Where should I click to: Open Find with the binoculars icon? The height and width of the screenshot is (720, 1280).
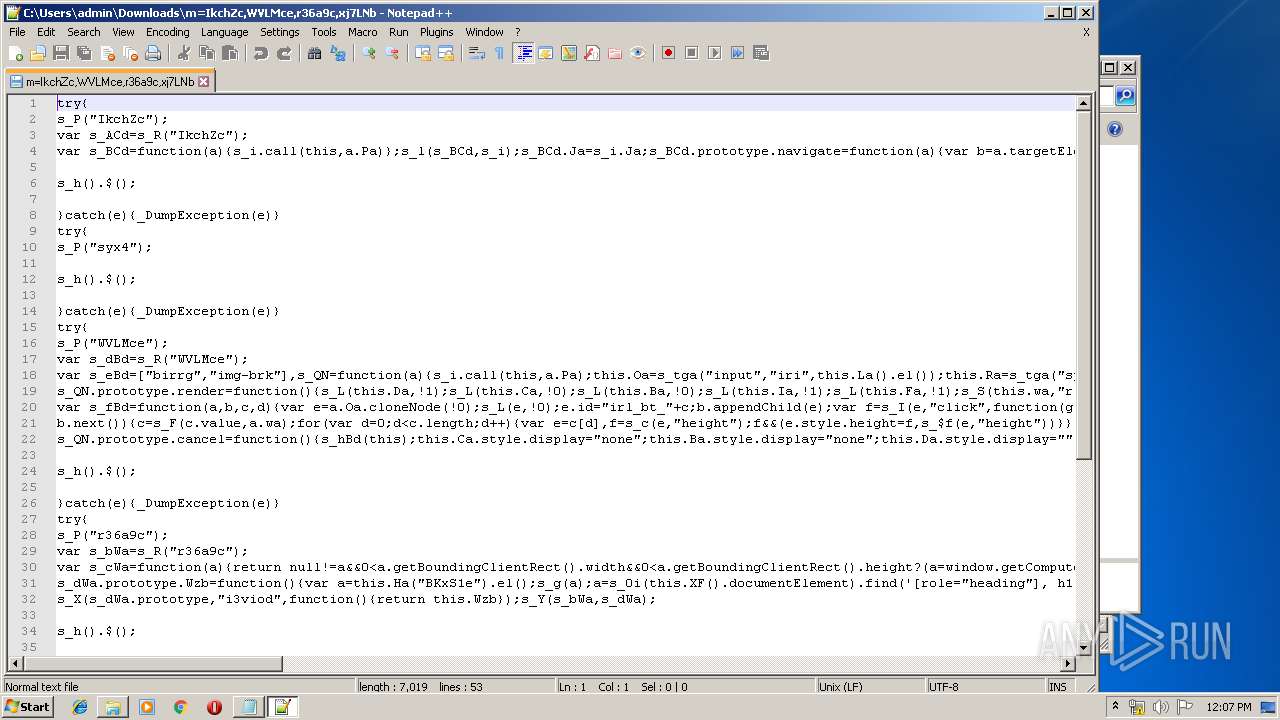coord(314,53)
